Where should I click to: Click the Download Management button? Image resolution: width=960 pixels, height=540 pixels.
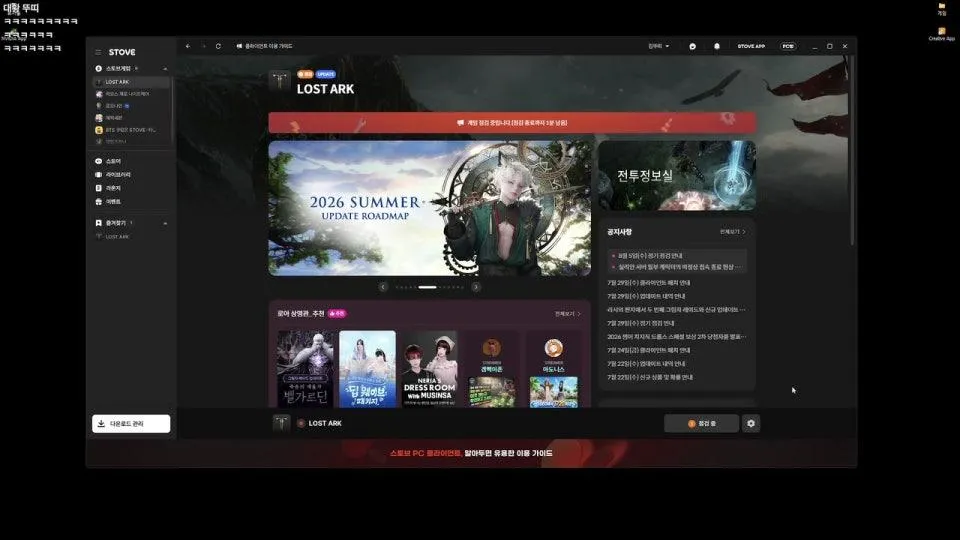[x=131, y=424]
